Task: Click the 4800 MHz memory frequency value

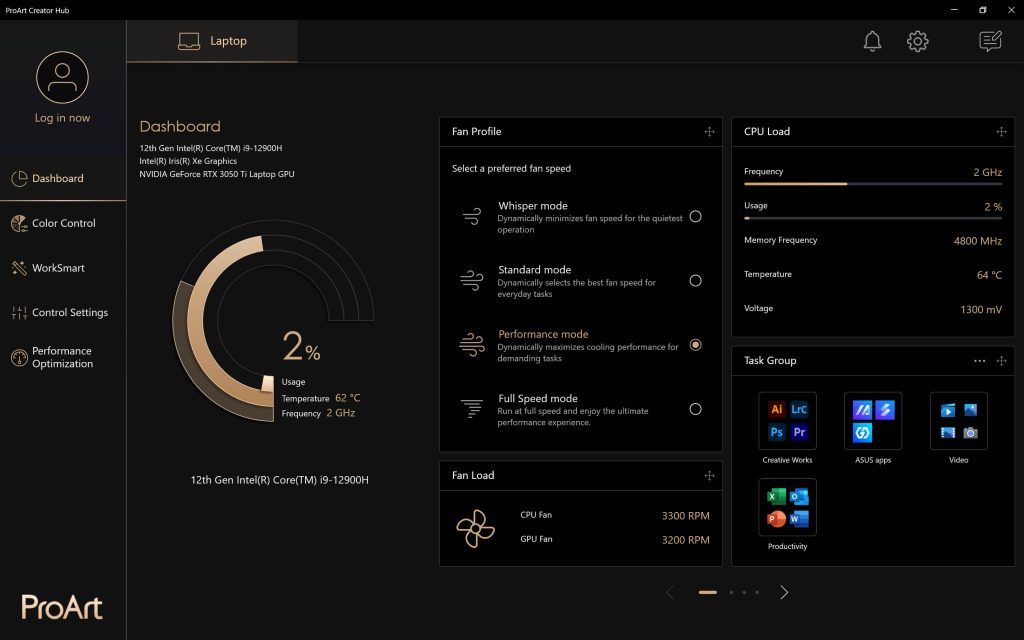Action: [978, 241]
